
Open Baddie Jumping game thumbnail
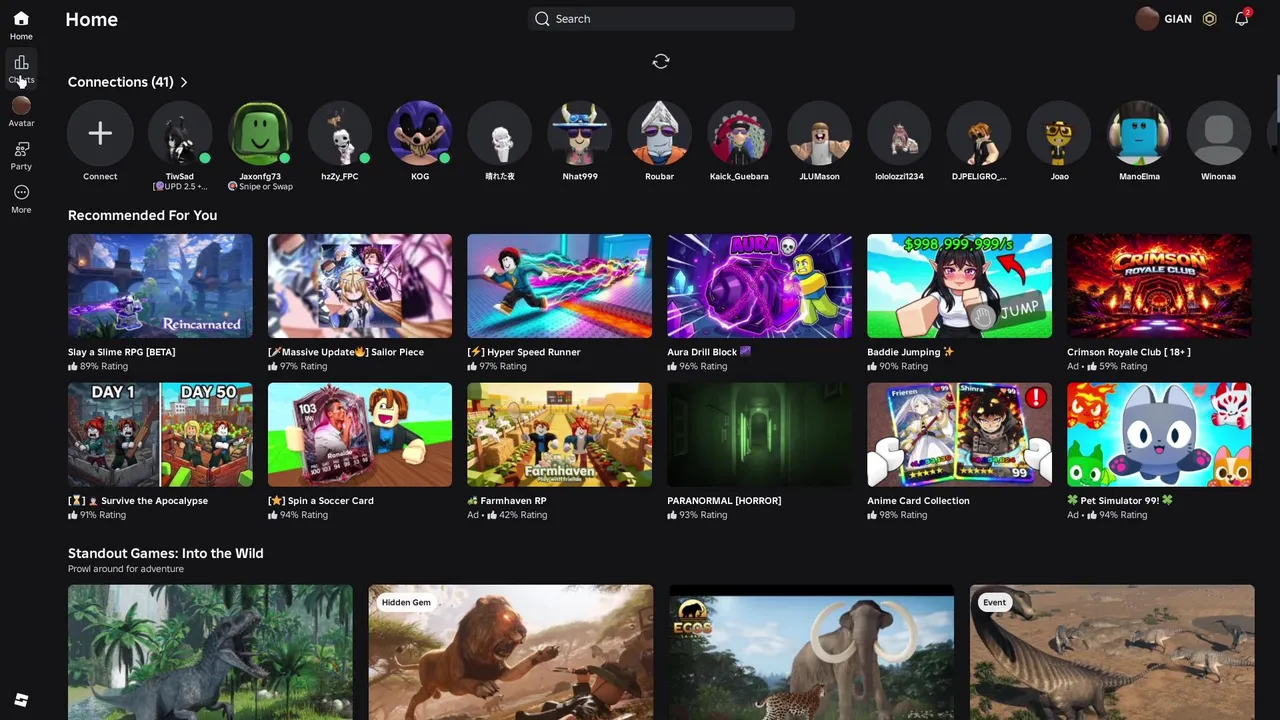pos(959,286)
